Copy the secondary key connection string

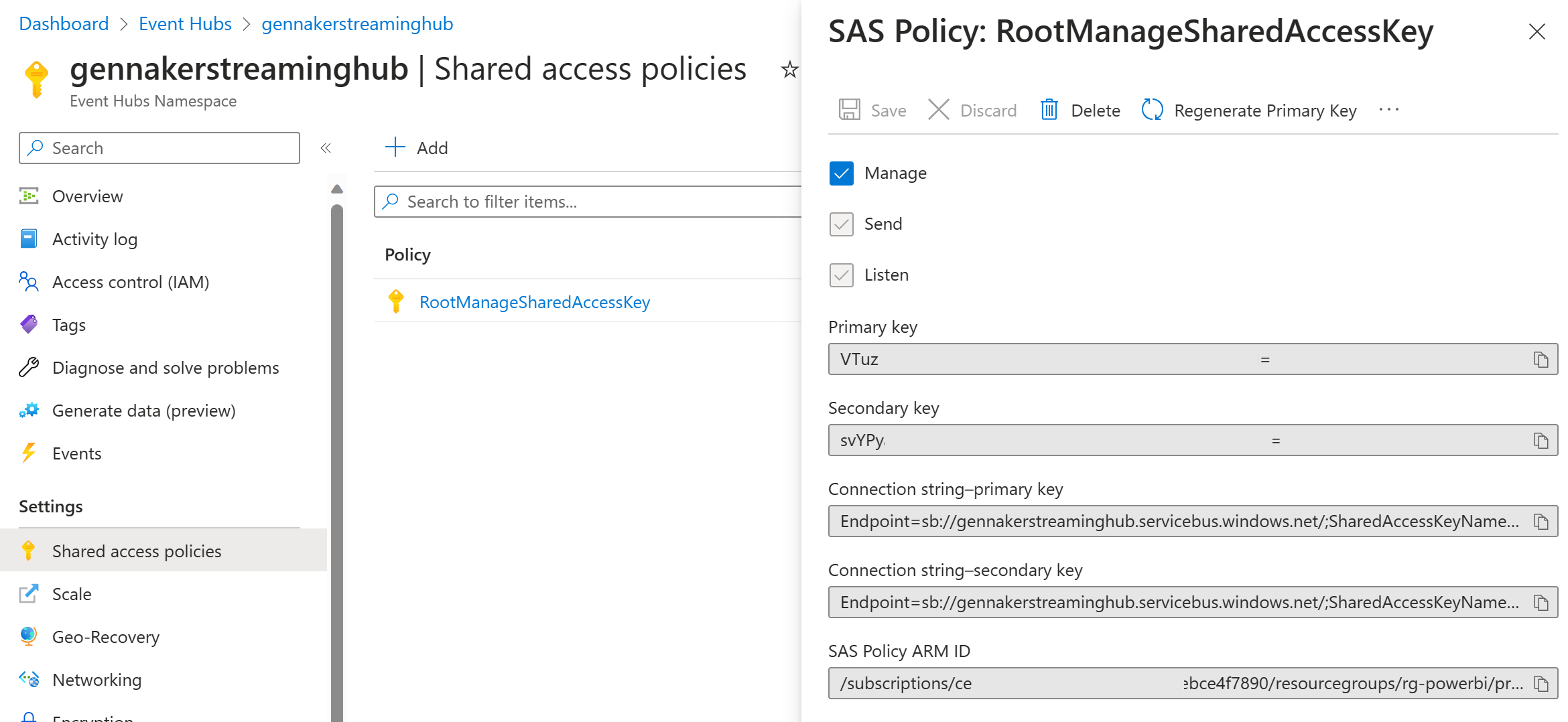1541,603
